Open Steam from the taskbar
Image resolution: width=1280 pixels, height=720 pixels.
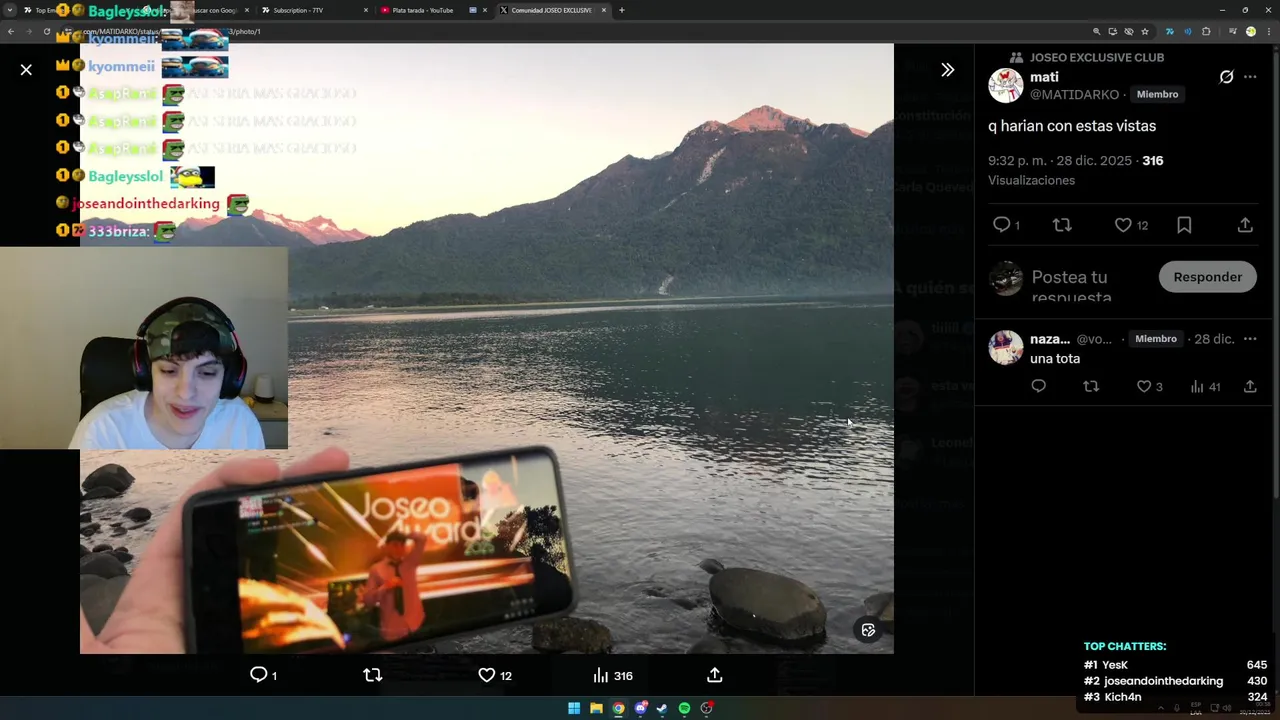point(662,708)
